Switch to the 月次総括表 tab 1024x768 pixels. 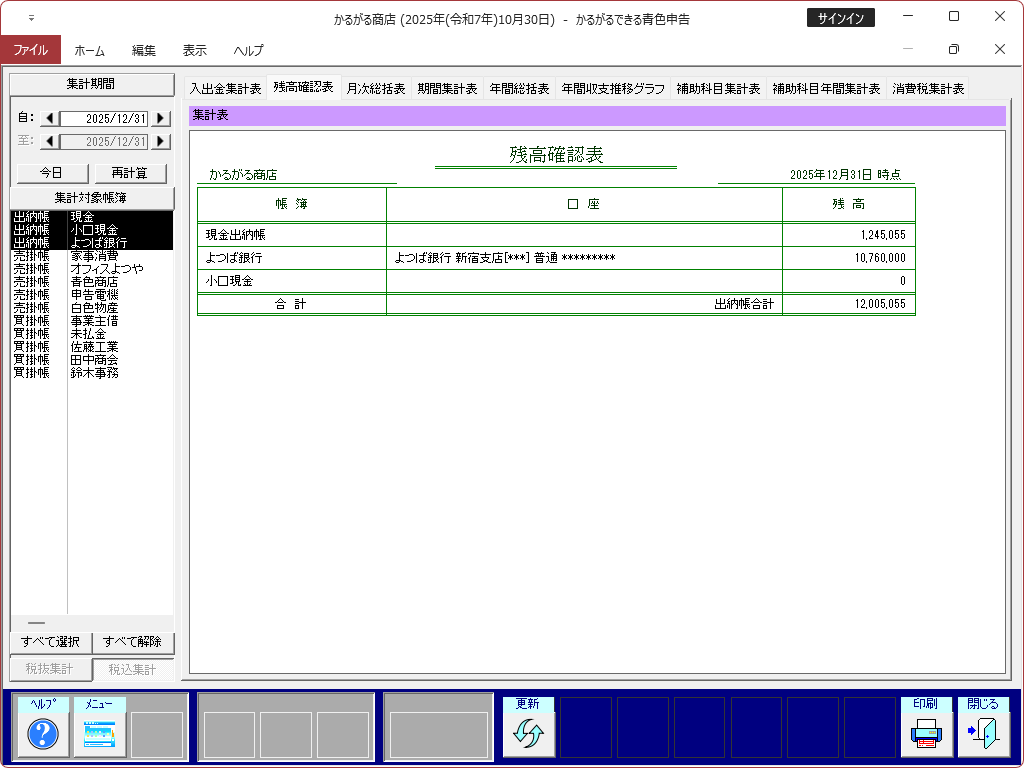pyautogui.click(x=375, y=88)
